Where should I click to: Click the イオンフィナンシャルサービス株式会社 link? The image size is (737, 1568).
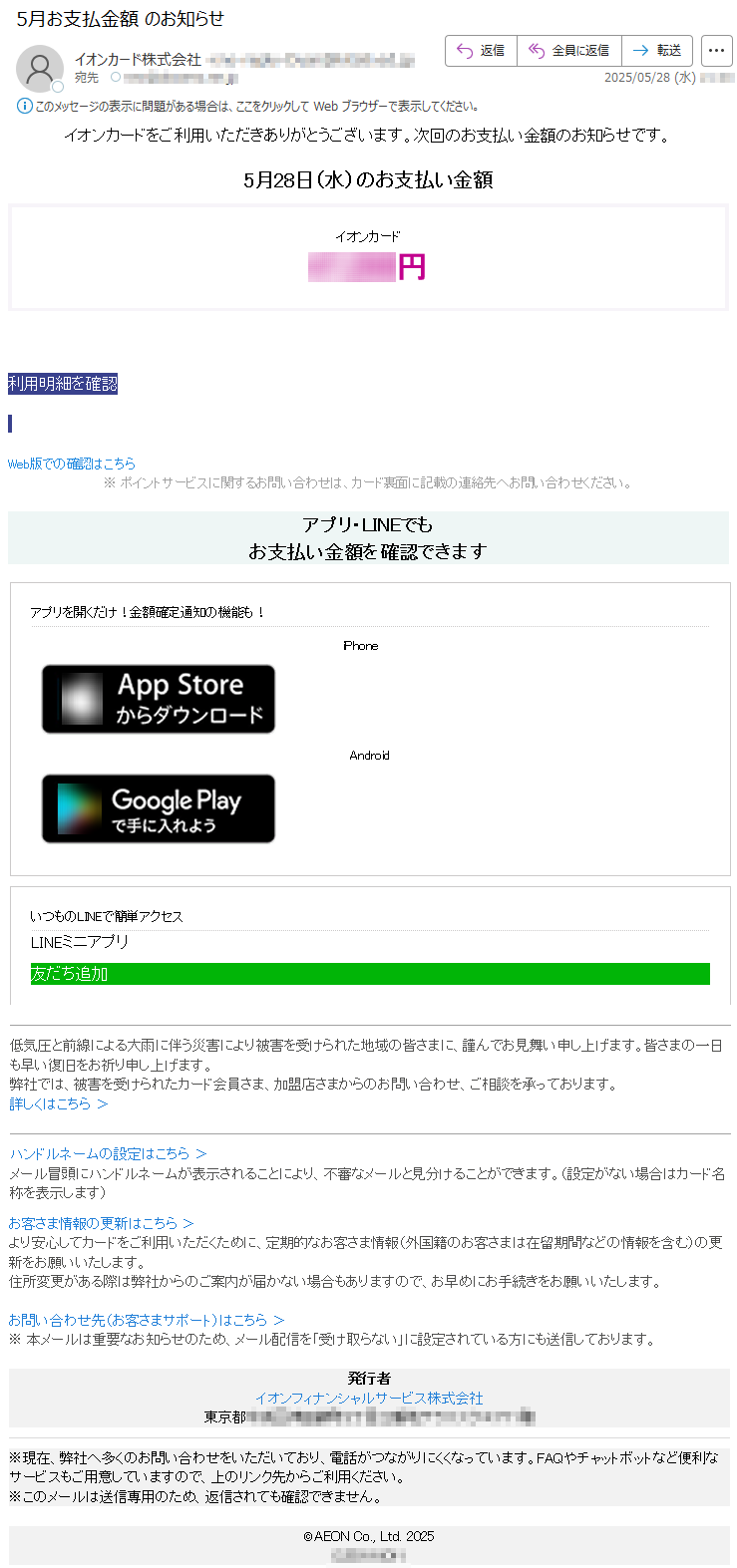point(369,1399)
